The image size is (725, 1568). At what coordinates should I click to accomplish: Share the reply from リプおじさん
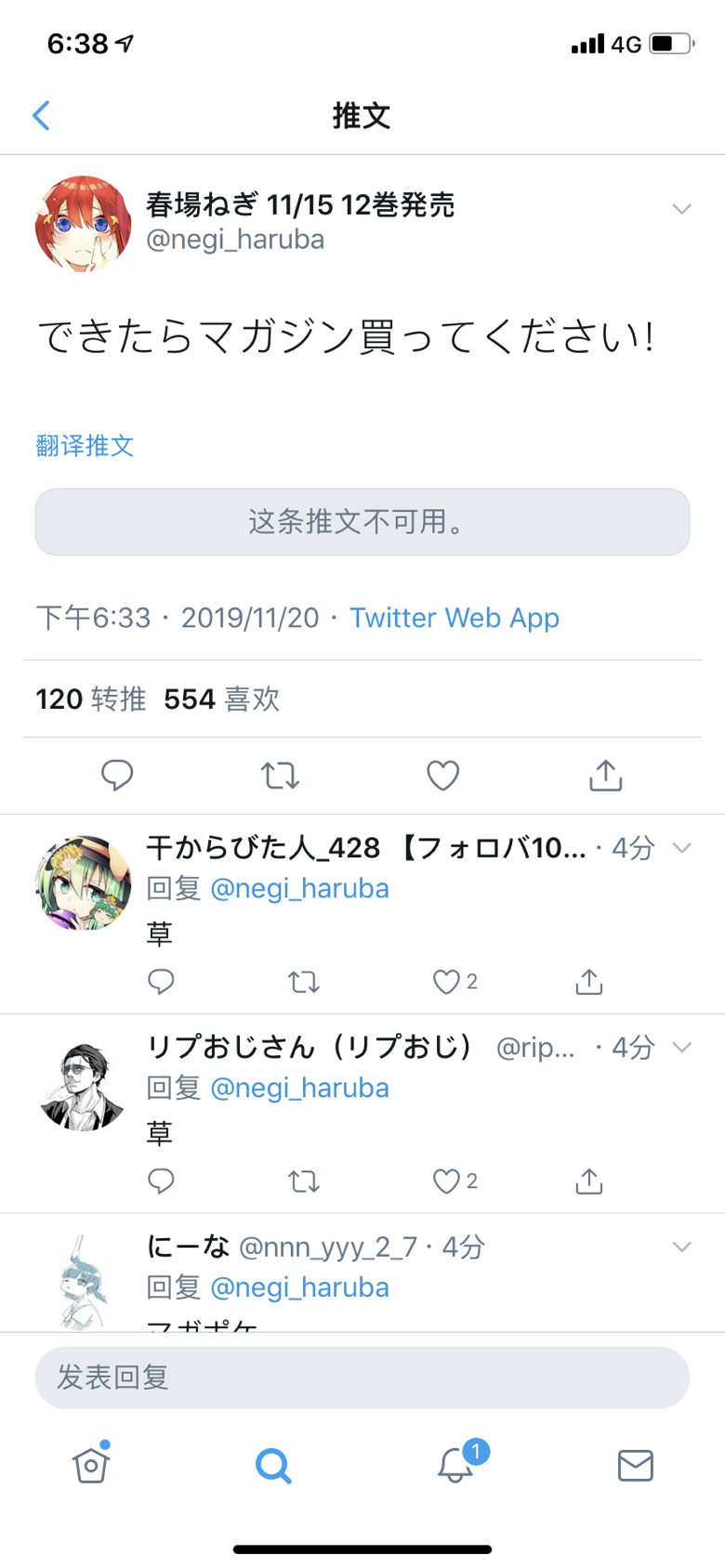[x=589, y=1181]
